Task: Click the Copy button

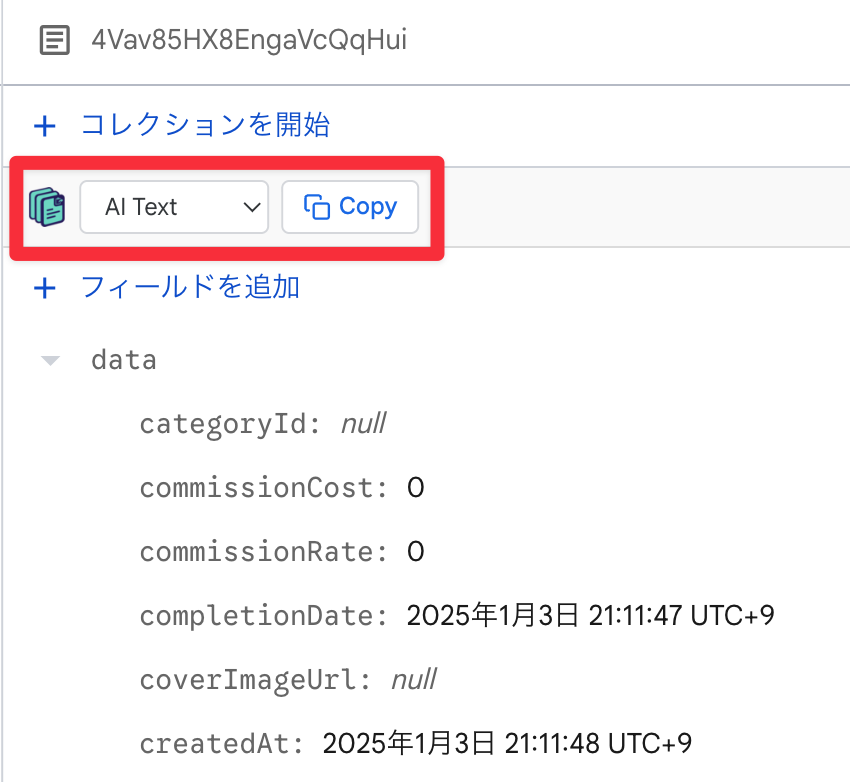Action: tap(350, 207)
